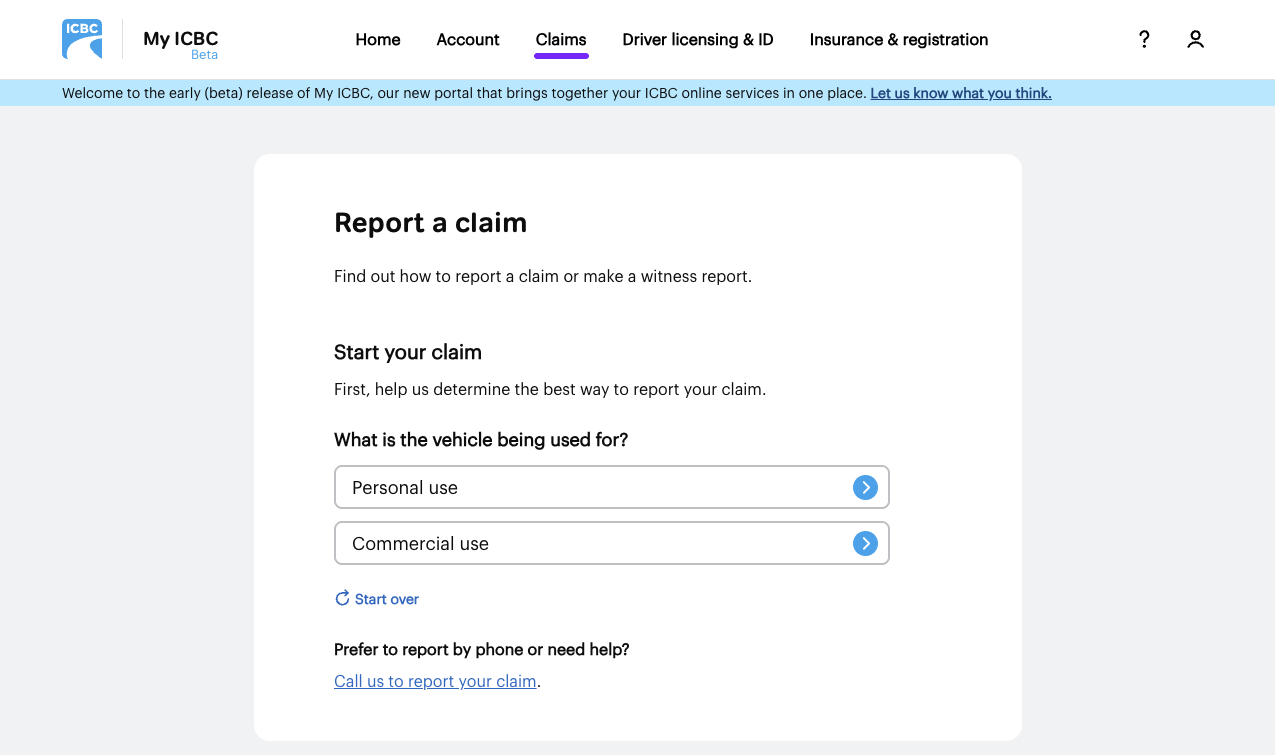
Task: Open the Account menu item
Action: pyautogui.click(x=468, y=40)
